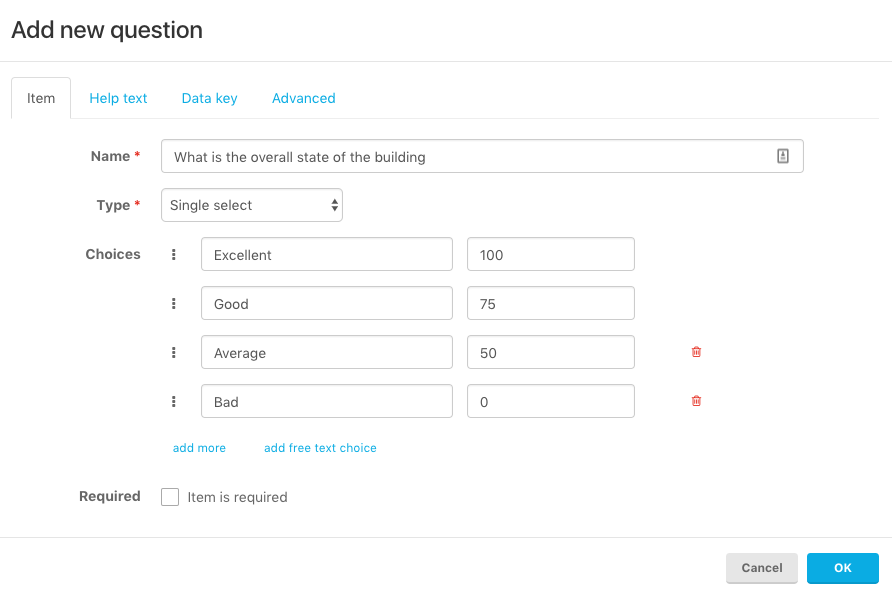
Task: Delete the Bad choice with trash icon
Action: (696, 400)
